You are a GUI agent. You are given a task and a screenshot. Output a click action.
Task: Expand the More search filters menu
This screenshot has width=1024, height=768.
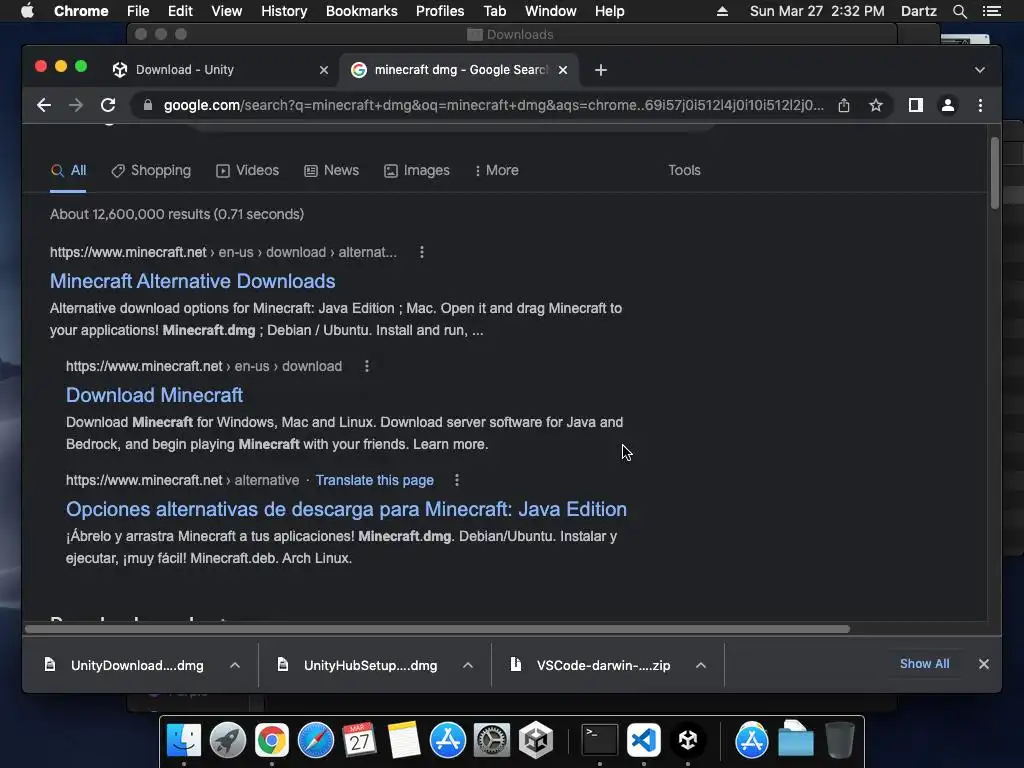(497, 170)
